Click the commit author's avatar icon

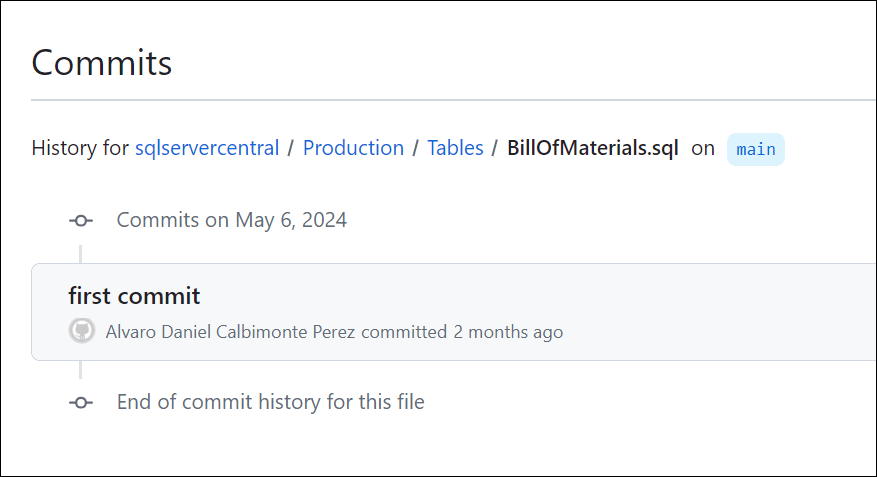[82, 331]
